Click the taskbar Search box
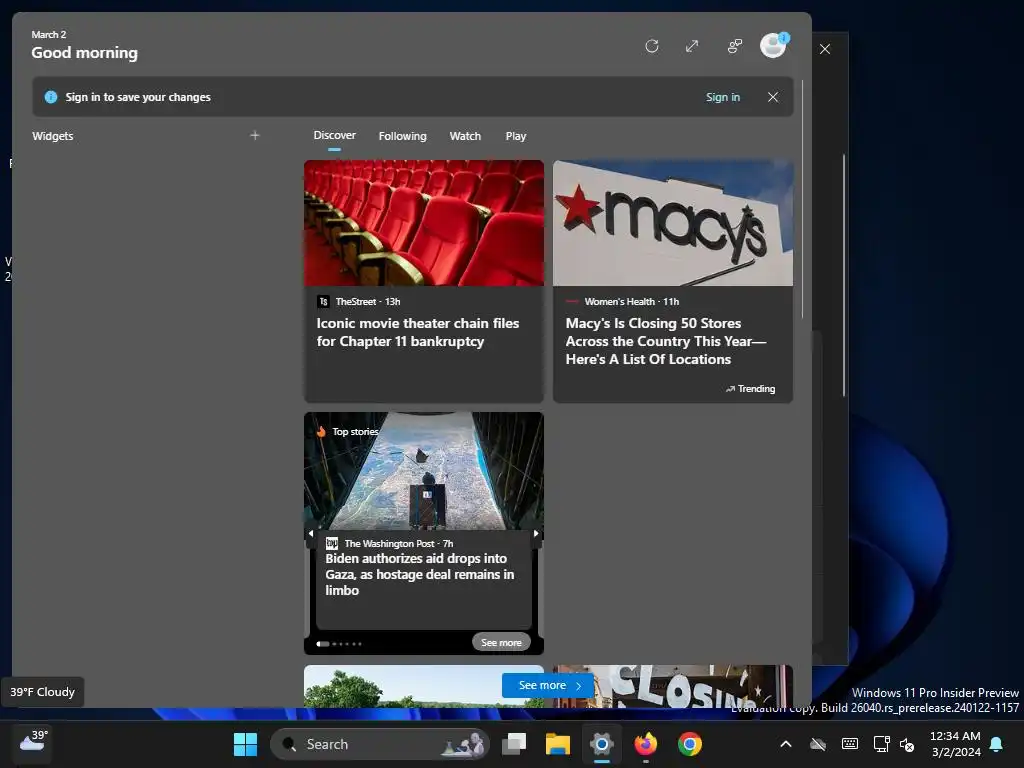This screenshot has width=1024, height=768. point(379,744)
